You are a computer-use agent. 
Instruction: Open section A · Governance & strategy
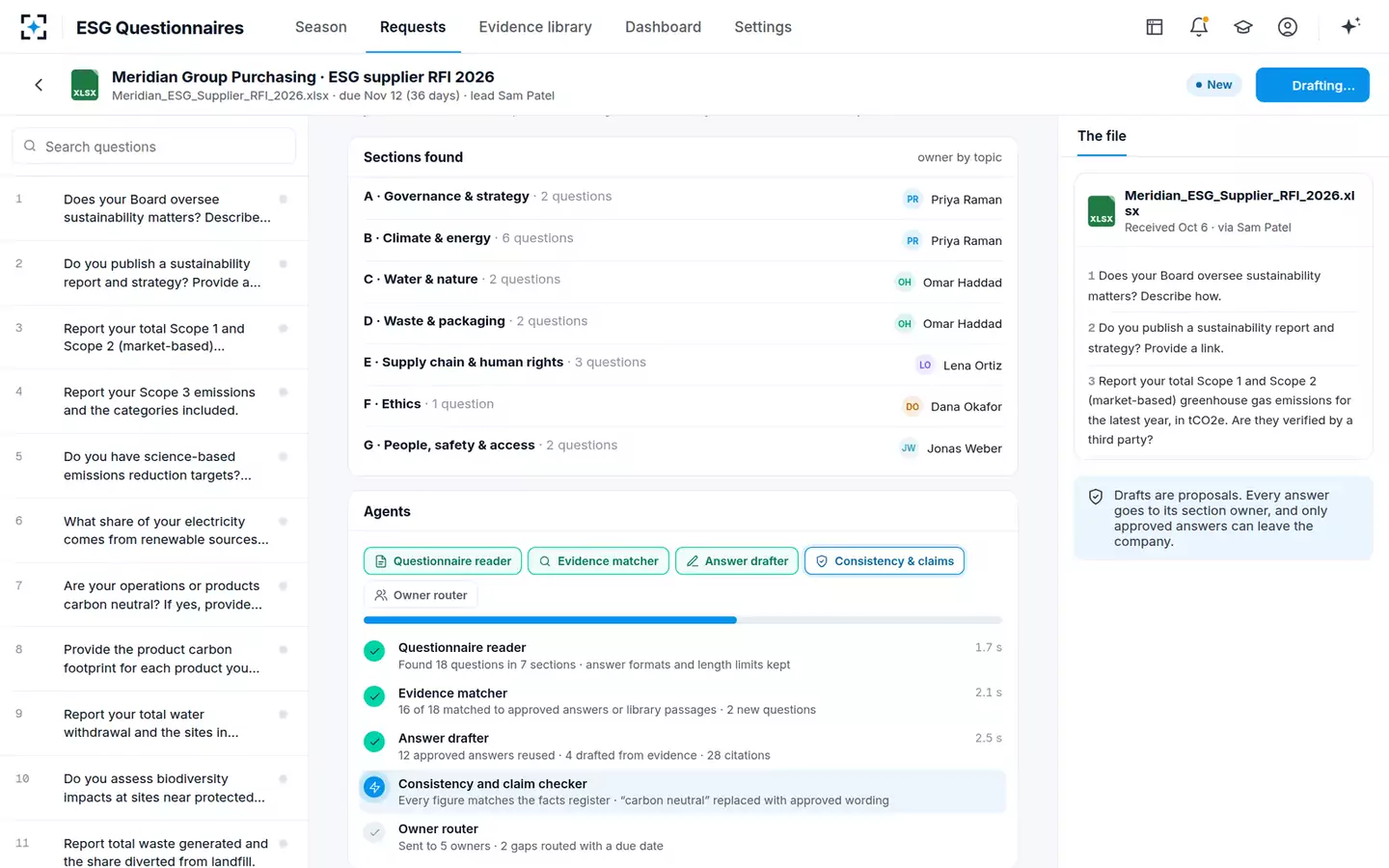click(683, 197)
